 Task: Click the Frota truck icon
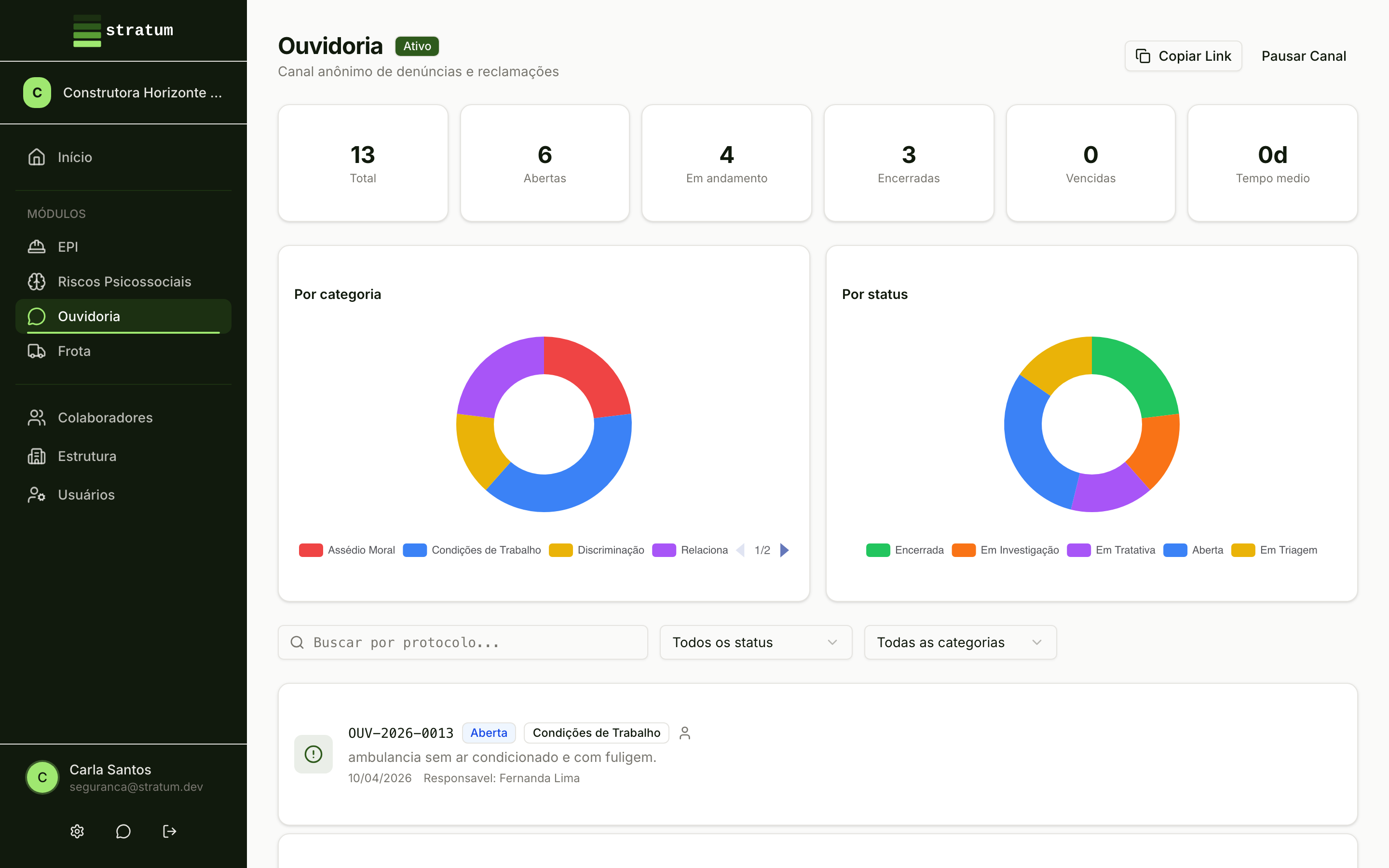coord(37,351)
